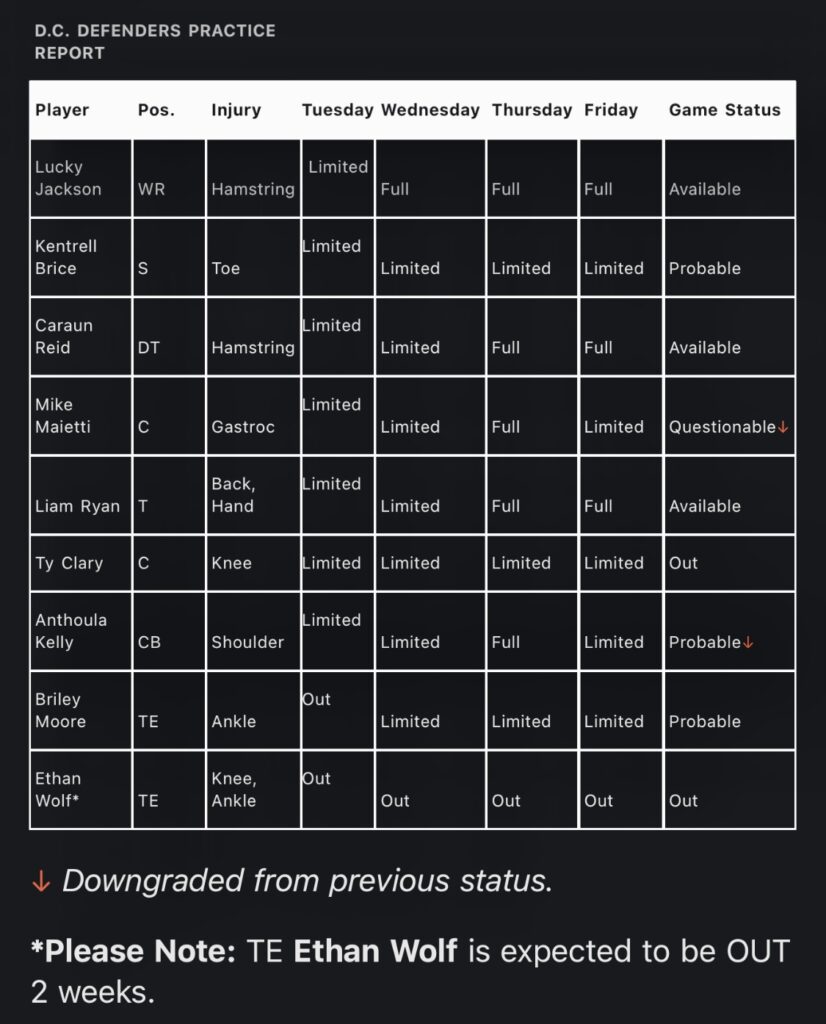Click the downgrade arrow beside Anthoula Kelly's Probable
The image size is (826, 1024).
click(748, 643)
